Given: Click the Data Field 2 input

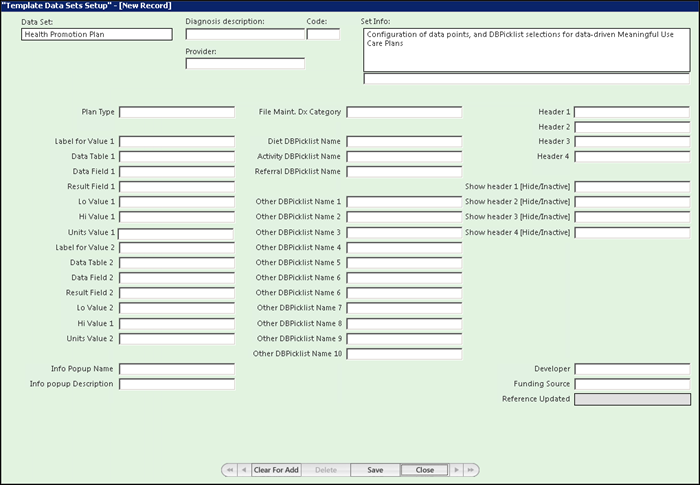Looking at the screenshot, I should pyautogui.click(x=177, y=278).
